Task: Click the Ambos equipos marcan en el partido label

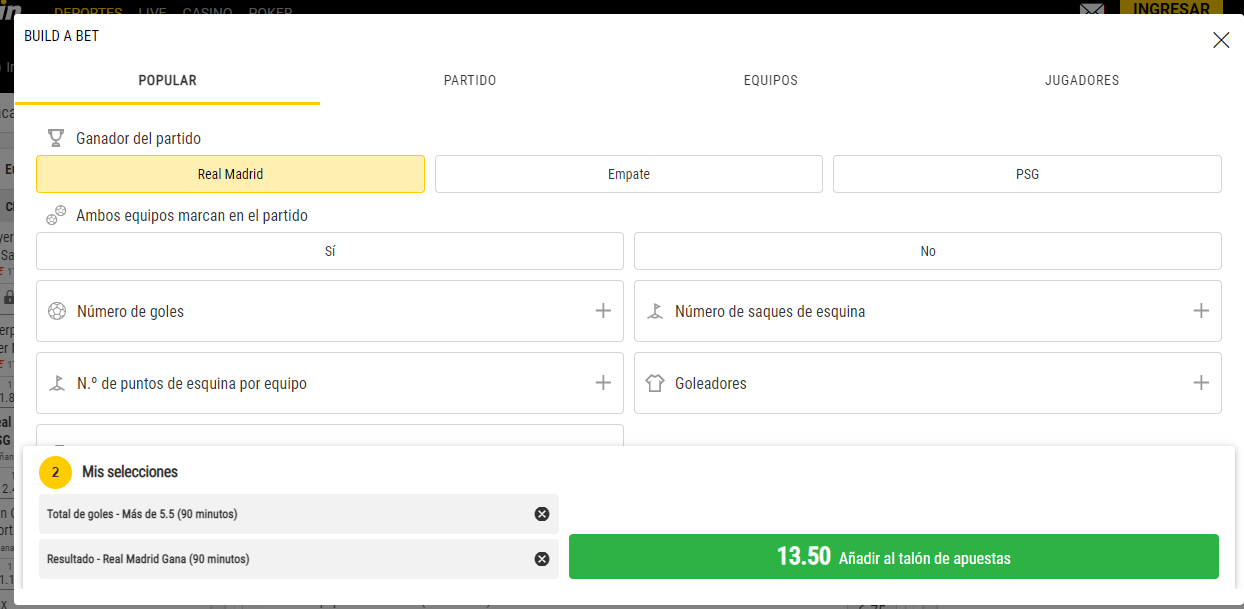Action: coord(192,215)
